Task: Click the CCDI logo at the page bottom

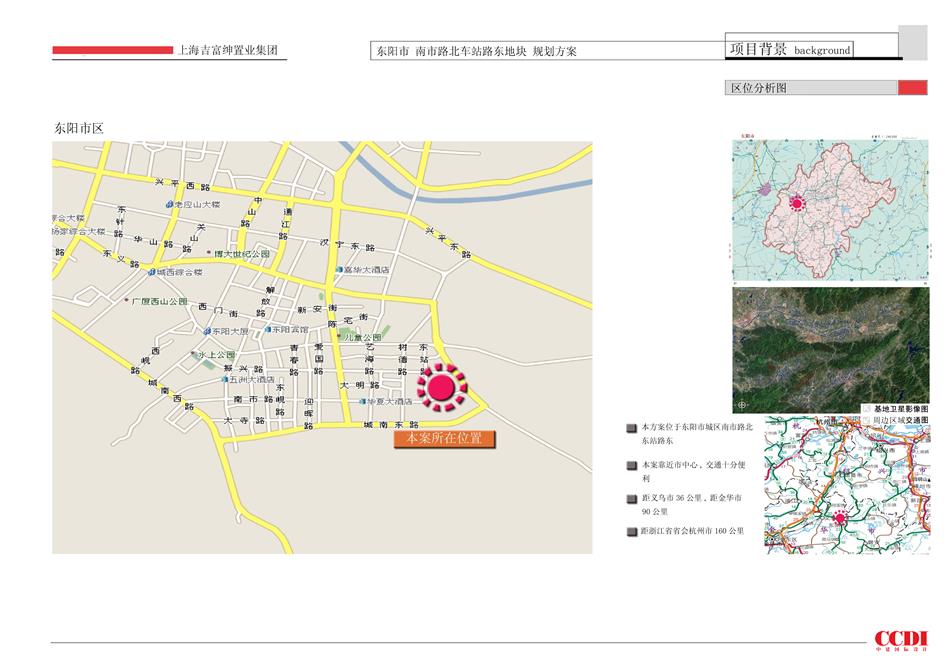Action: (x=901, y=641)
